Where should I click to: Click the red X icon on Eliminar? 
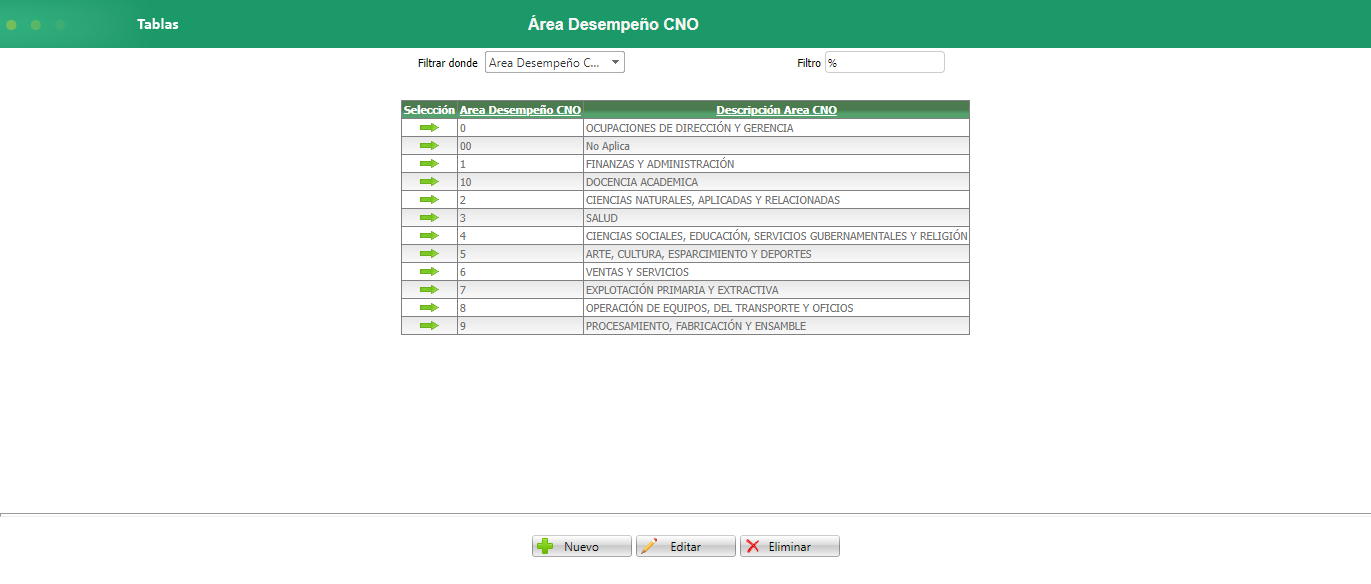point(753,545)
